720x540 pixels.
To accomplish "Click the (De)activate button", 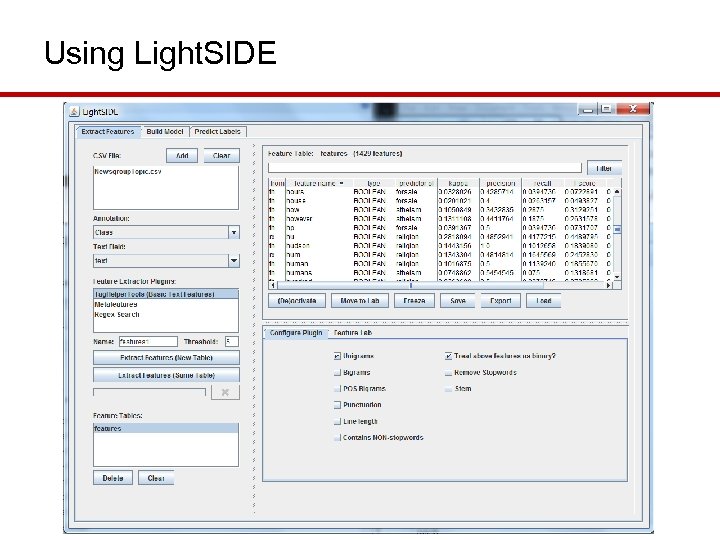I will point(297,301).
